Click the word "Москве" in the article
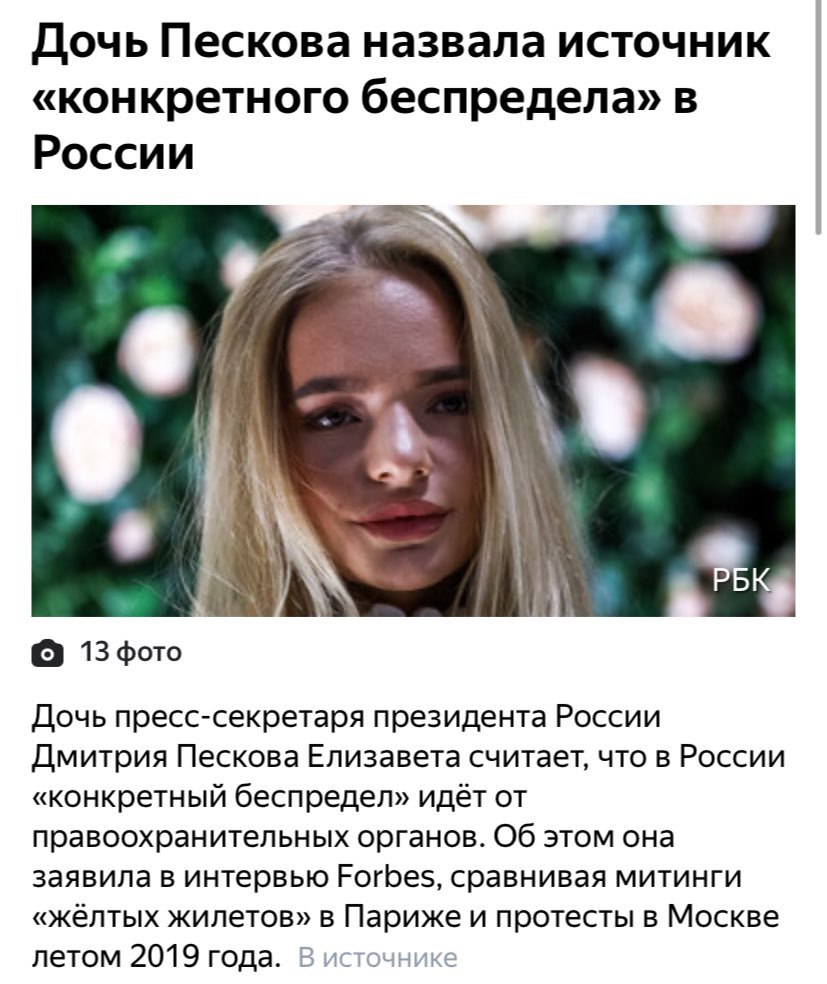Screen dimensions: 827x984 pos(723,917)
